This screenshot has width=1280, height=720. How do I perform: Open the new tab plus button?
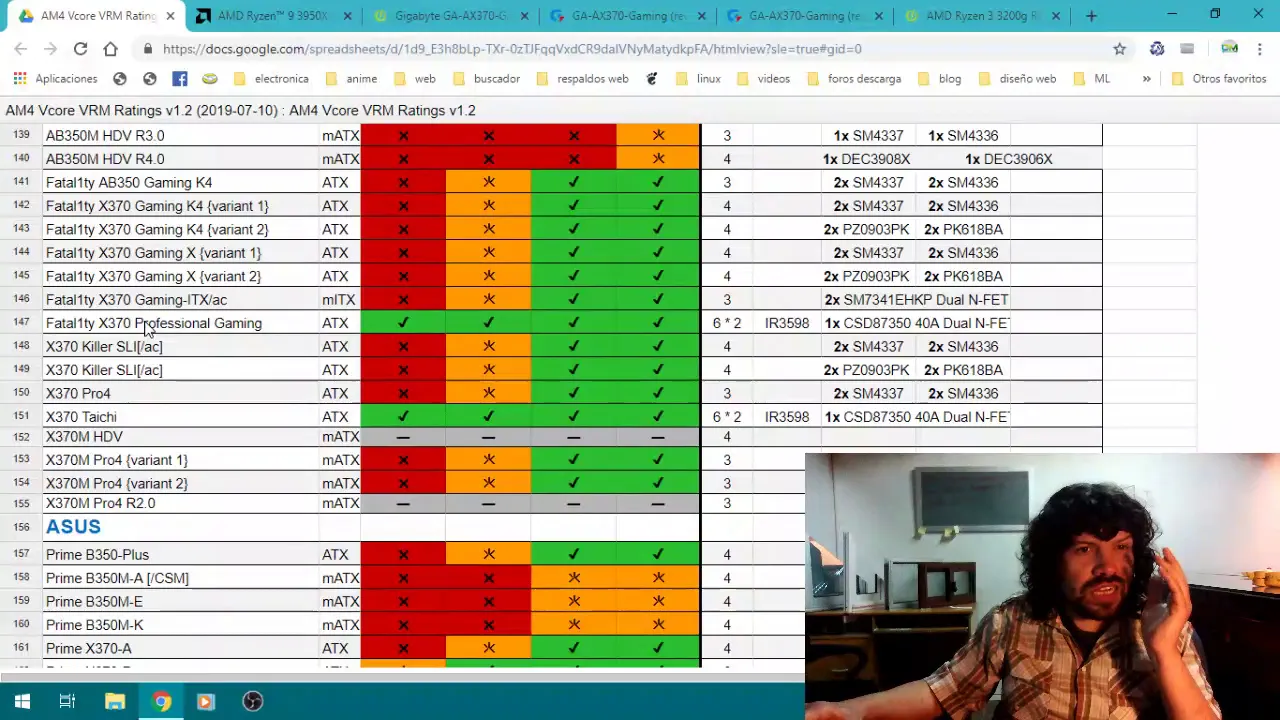click(1091, 16)
